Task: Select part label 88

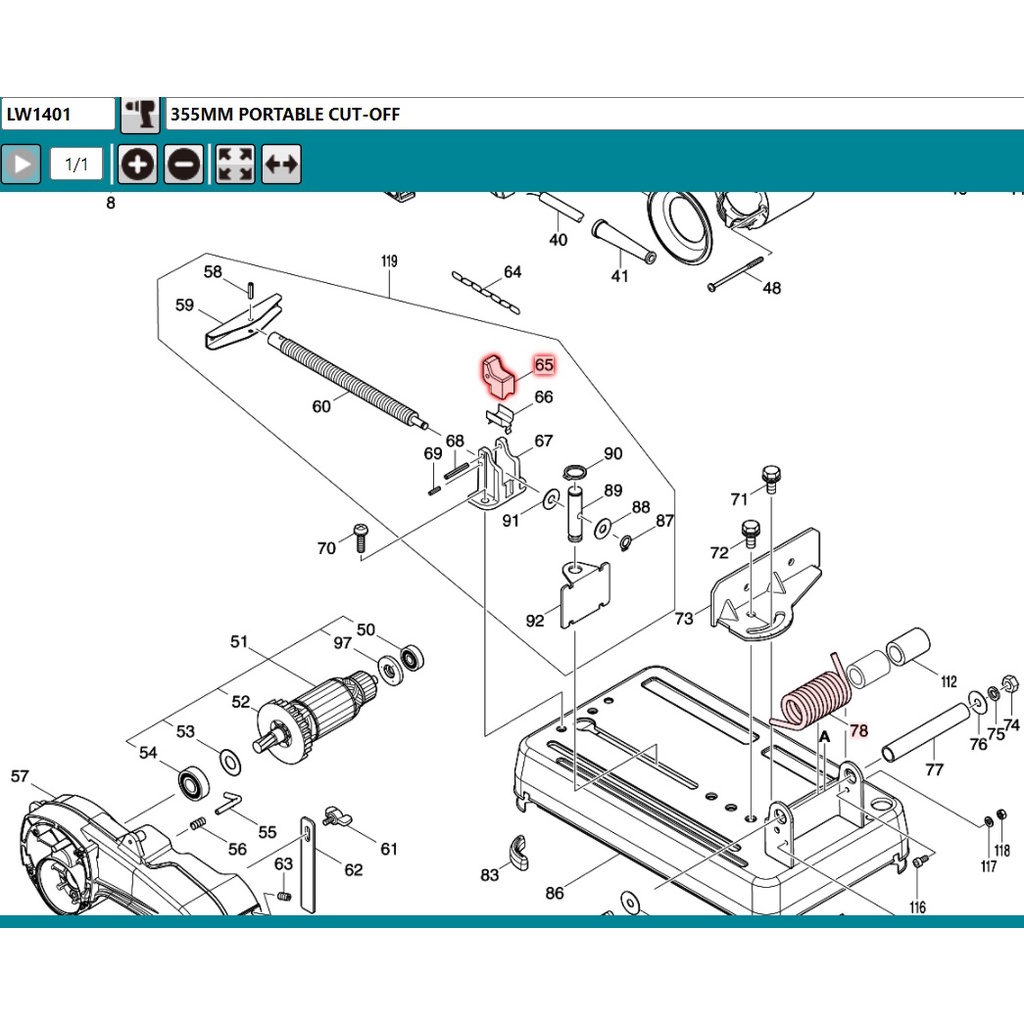Action: 641,507
